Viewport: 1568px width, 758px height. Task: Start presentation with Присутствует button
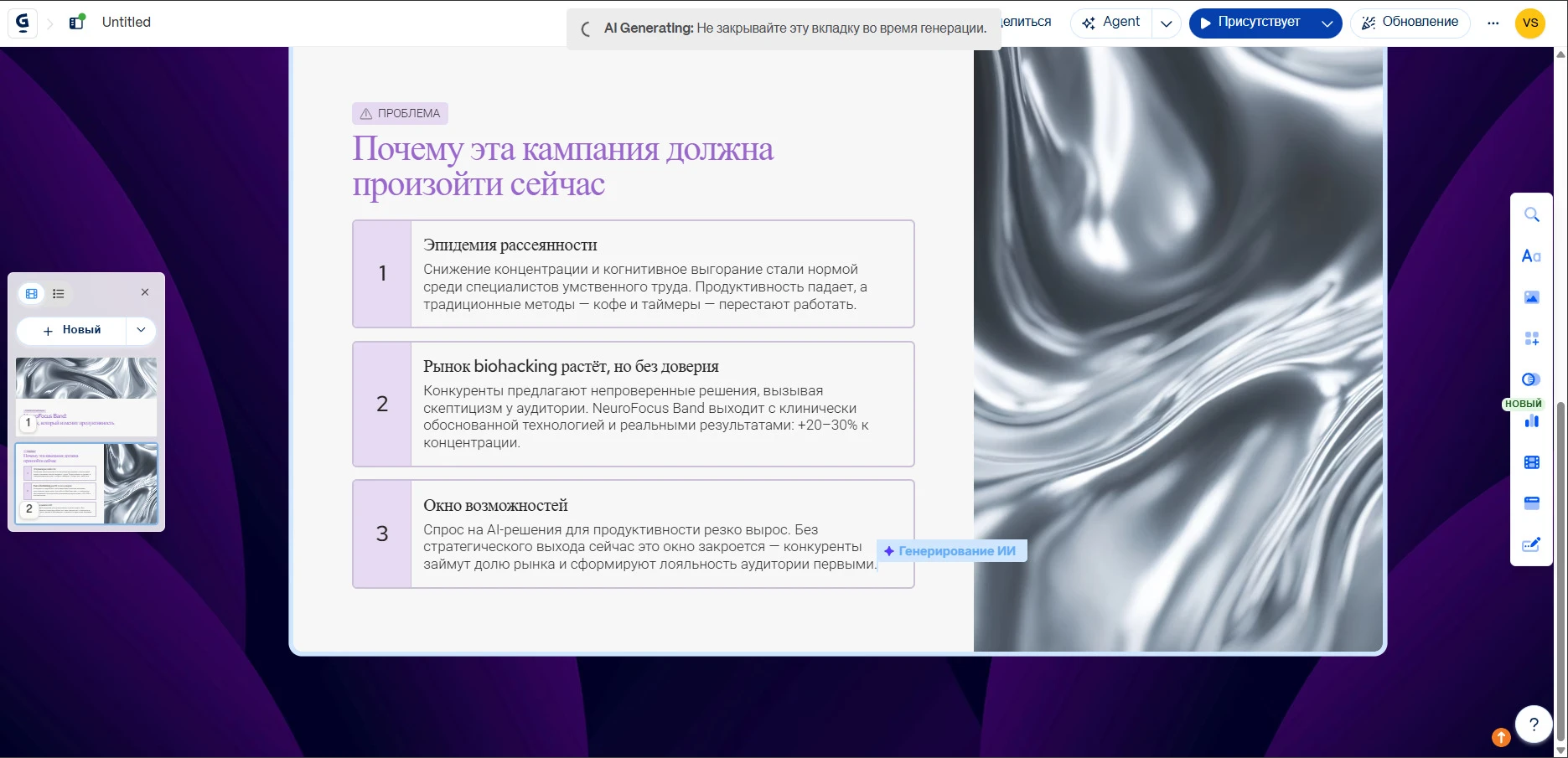pos(1250,23)
